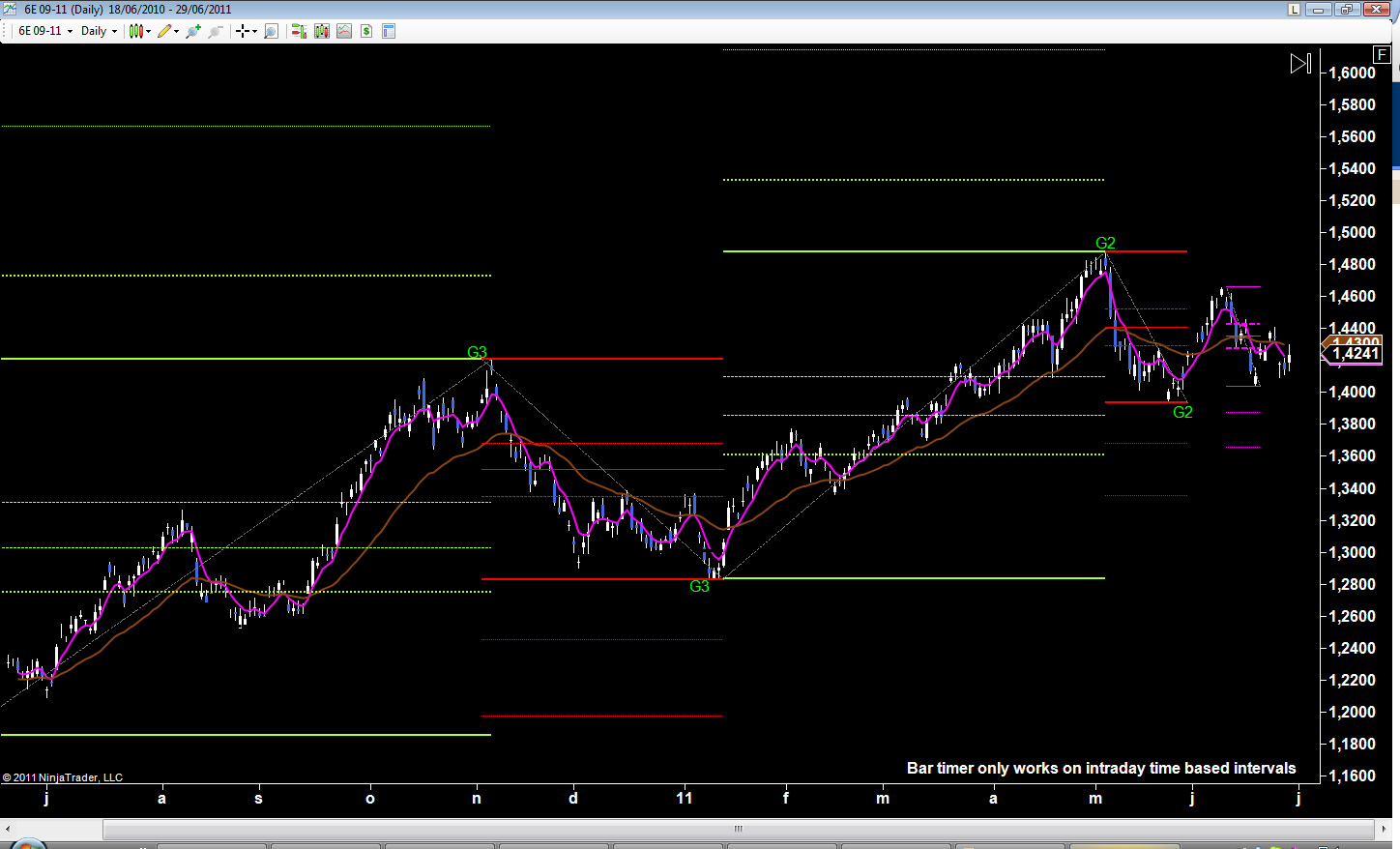
Task: Open the chart style candlestick icon
Action: (x=136, y=31)
